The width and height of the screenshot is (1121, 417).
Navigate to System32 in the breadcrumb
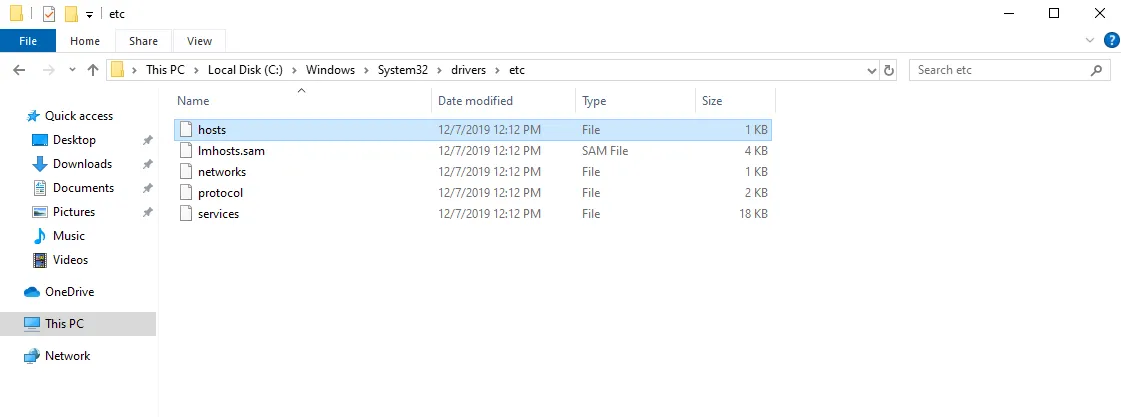403,70
